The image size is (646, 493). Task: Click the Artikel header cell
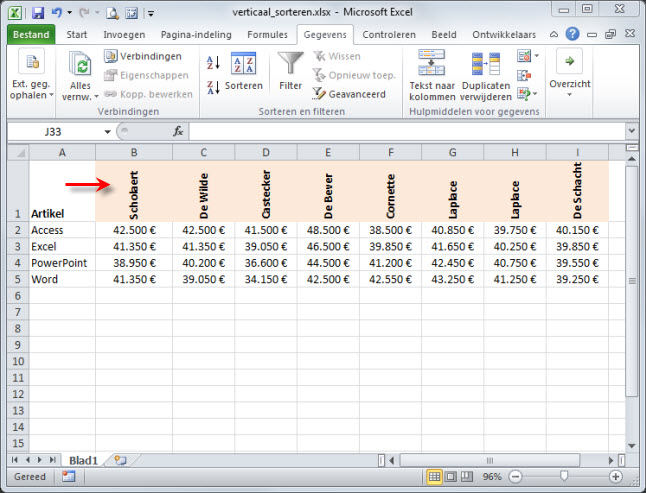pos(62,191)
